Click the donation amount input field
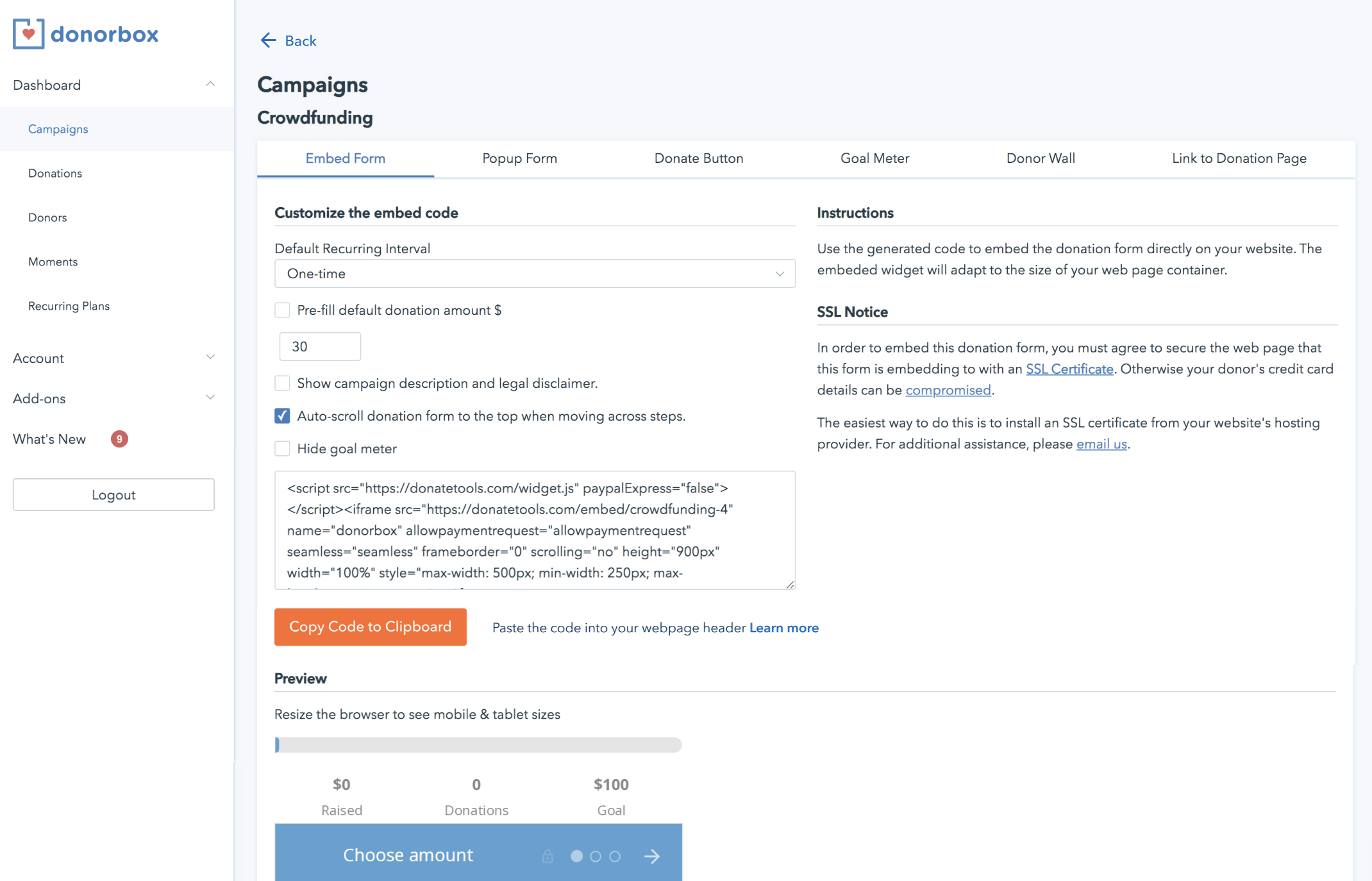1372x881 pixels. point(320,347)
